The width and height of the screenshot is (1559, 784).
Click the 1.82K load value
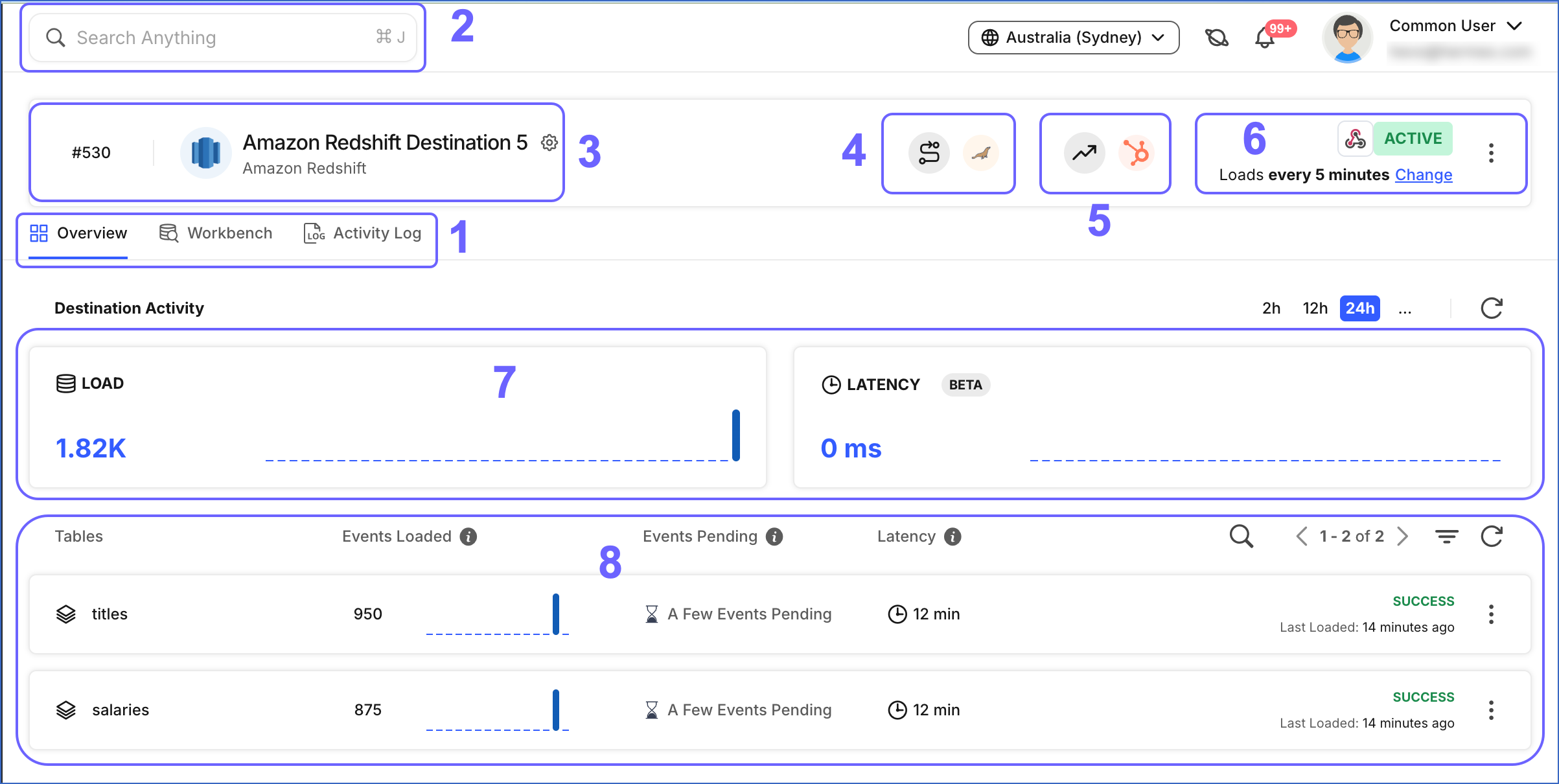click(x=91, y=448)
